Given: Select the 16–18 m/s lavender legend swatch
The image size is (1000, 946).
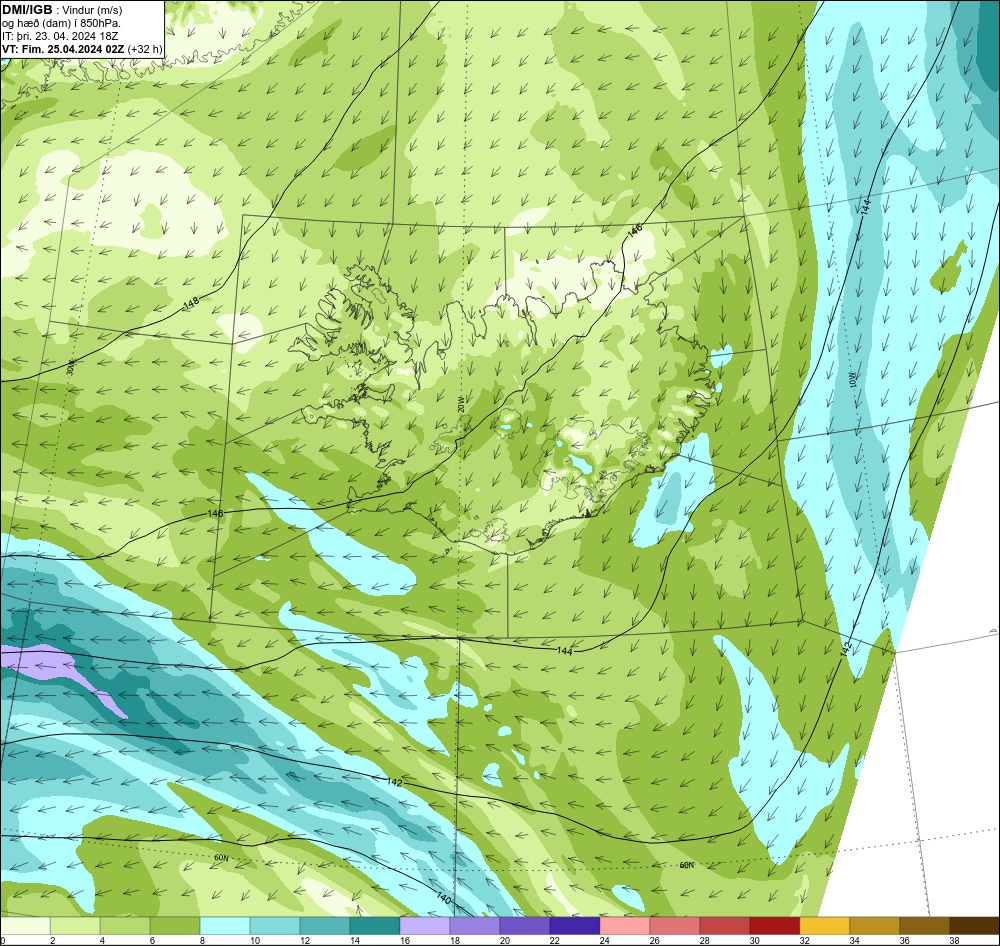Looking at the screenshot, I should coord(425,926).
